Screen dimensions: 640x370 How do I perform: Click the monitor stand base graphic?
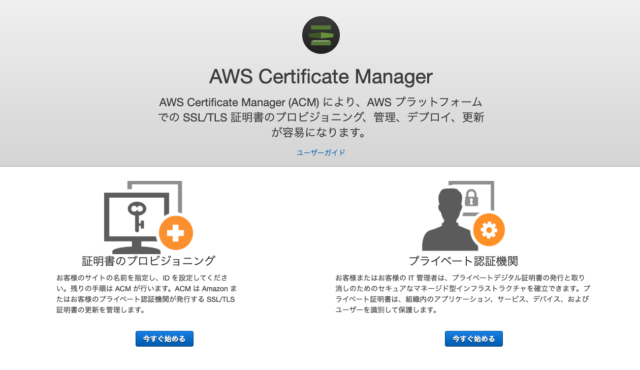136,248
